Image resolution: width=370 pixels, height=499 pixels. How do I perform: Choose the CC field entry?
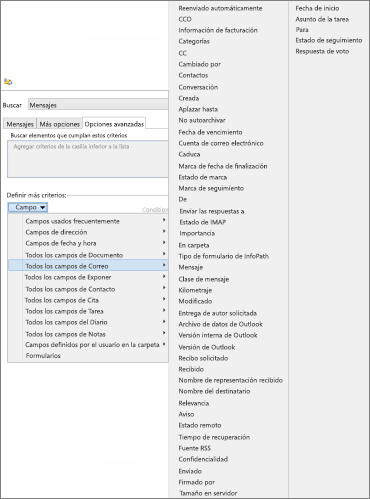coord(182,53)
